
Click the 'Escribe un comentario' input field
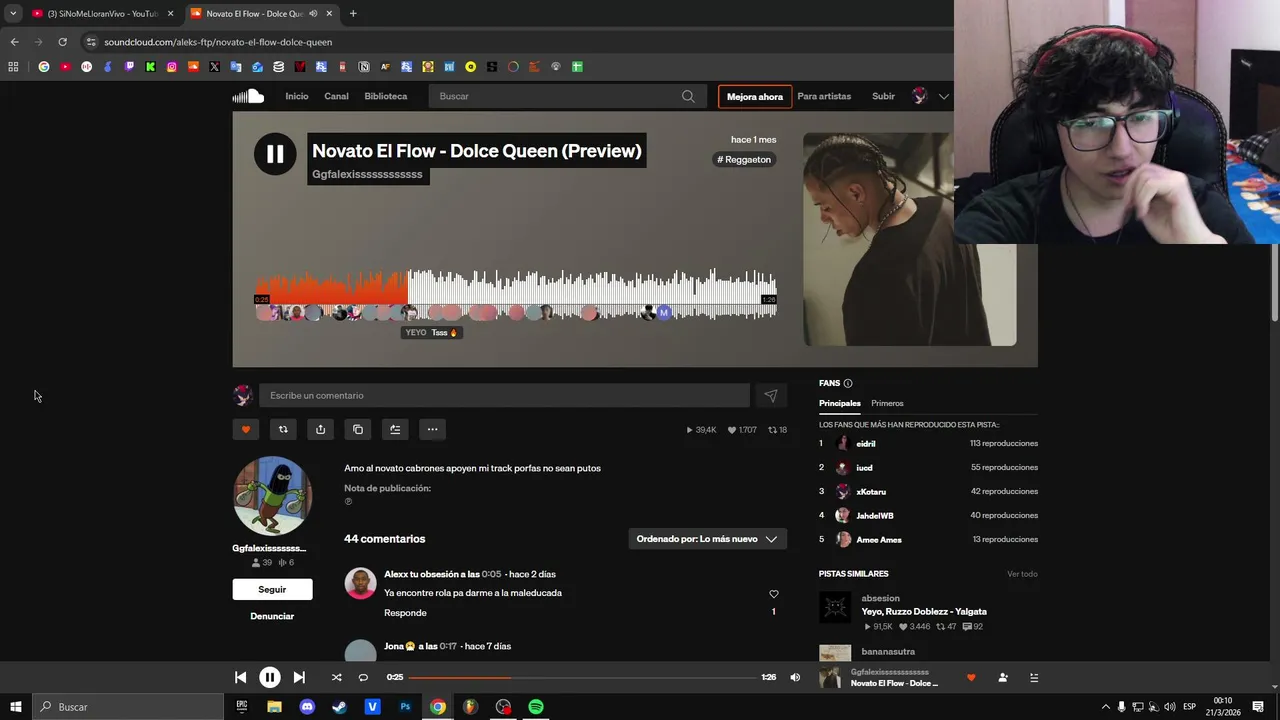point(504,395)
